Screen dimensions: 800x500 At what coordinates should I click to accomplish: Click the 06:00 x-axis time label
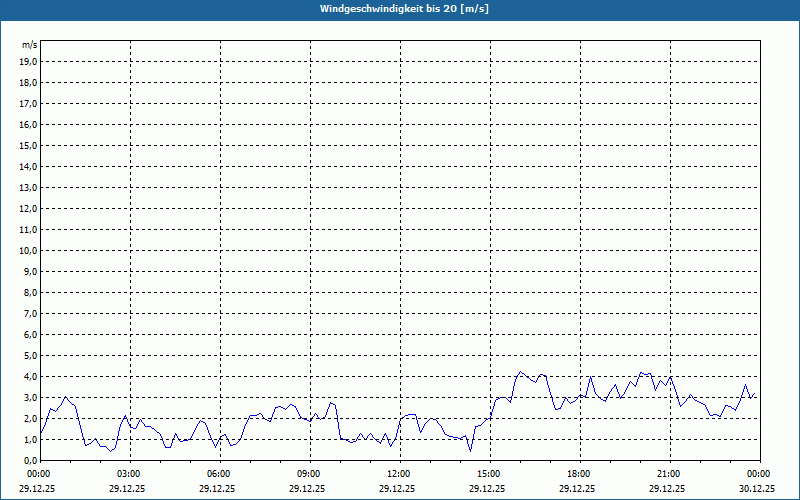click(219, 474)
